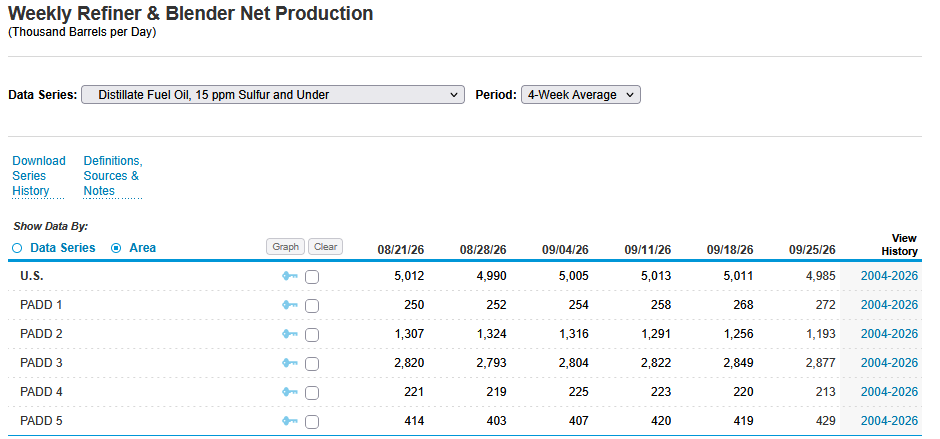Open the Data Series dropdown

coord(273,95)
